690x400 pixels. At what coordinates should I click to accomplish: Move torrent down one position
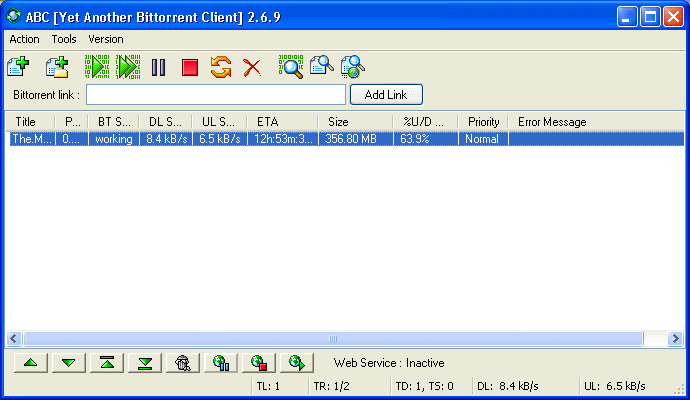click(69, 363)
